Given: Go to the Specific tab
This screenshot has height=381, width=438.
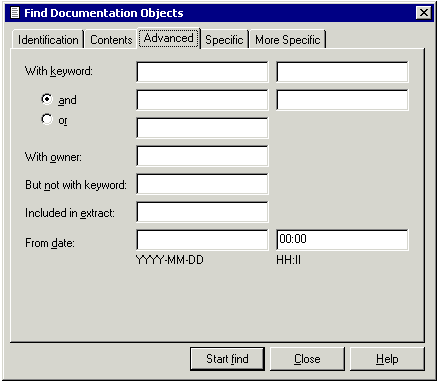Looking at the screenshot, I should (x=224, y=40).
